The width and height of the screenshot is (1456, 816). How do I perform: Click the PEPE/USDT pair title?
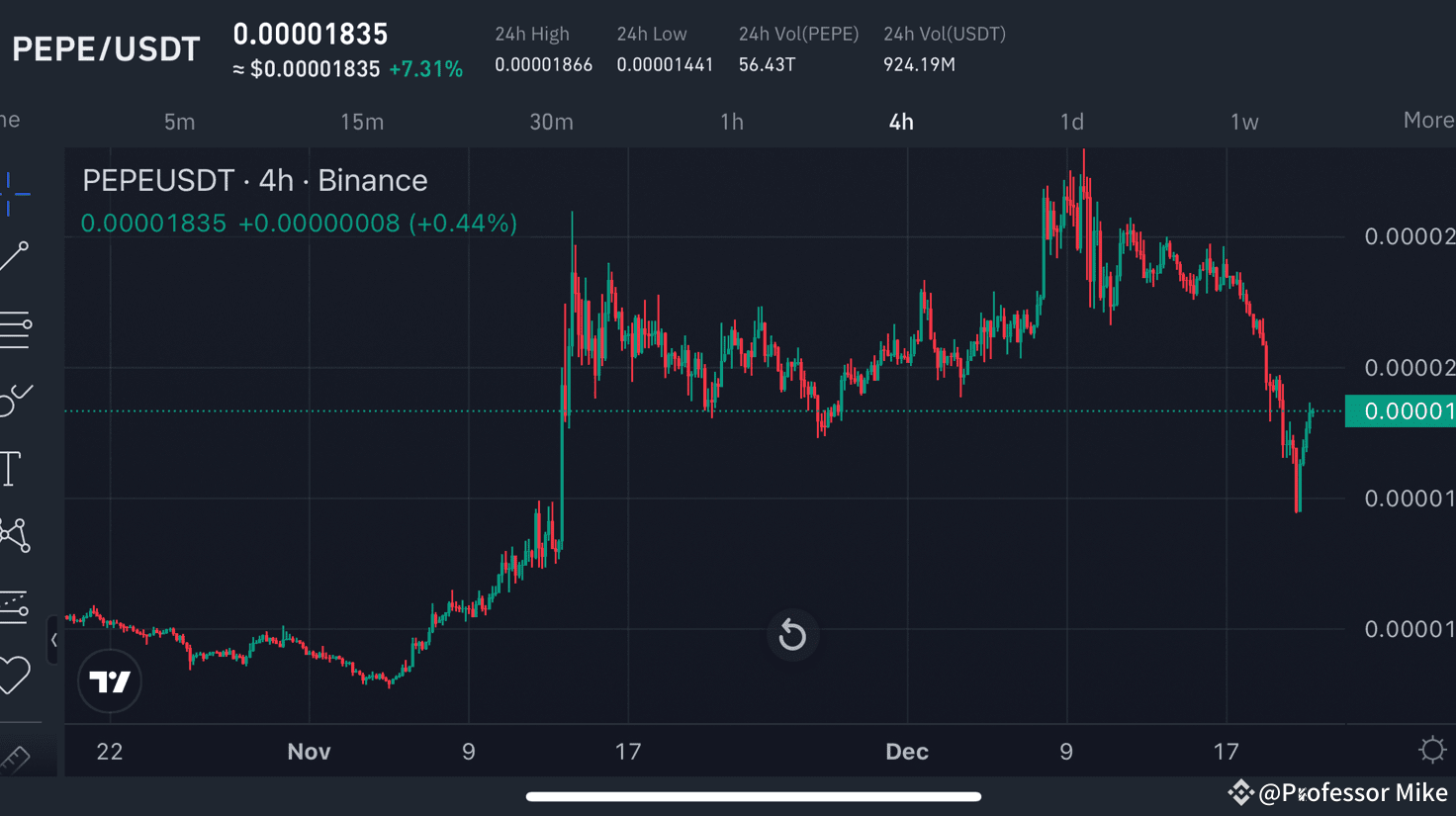point(106,49)
